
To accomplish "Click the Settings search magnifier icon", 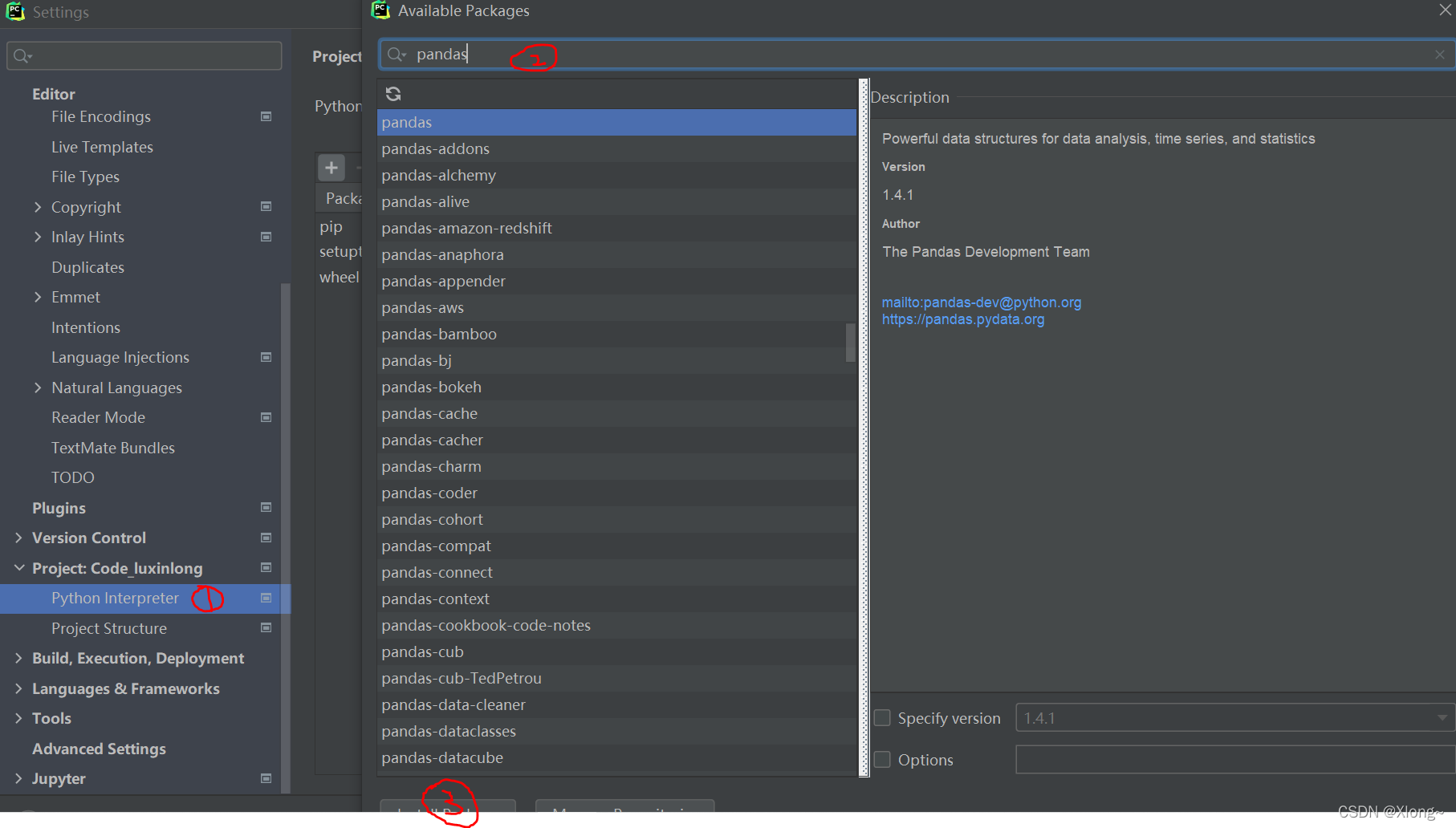I will tap(22, 56).
